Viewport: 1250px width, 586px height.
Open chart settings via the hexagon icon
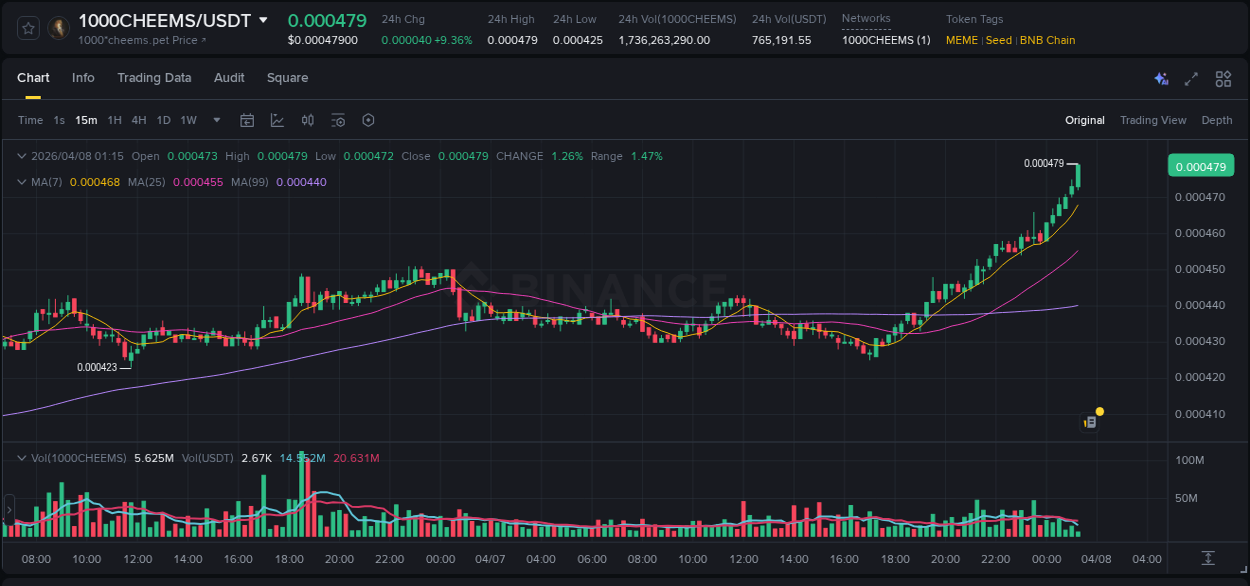coord(368,120)
